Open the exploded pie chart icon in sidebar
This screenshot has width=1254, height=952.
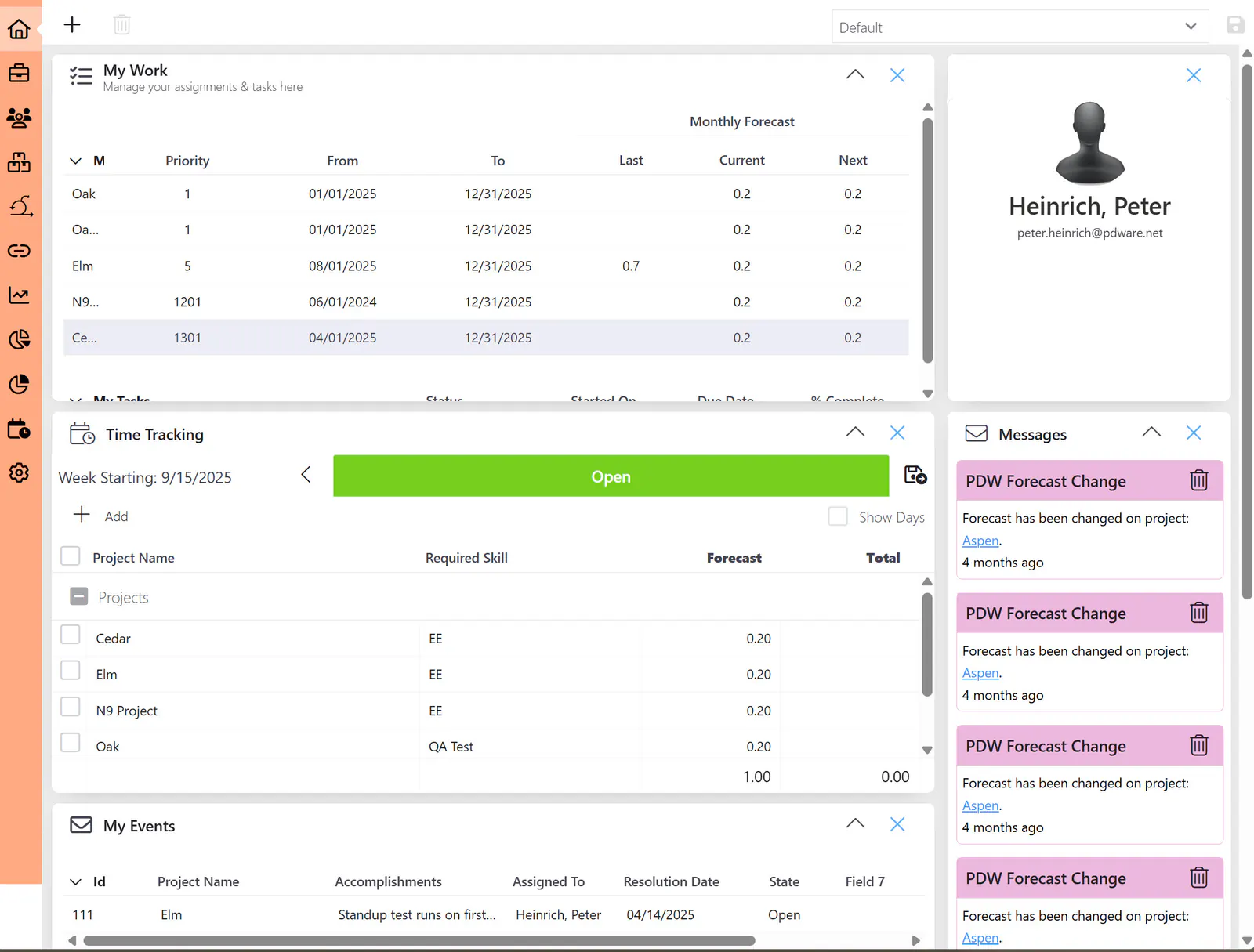coord(19,339)
